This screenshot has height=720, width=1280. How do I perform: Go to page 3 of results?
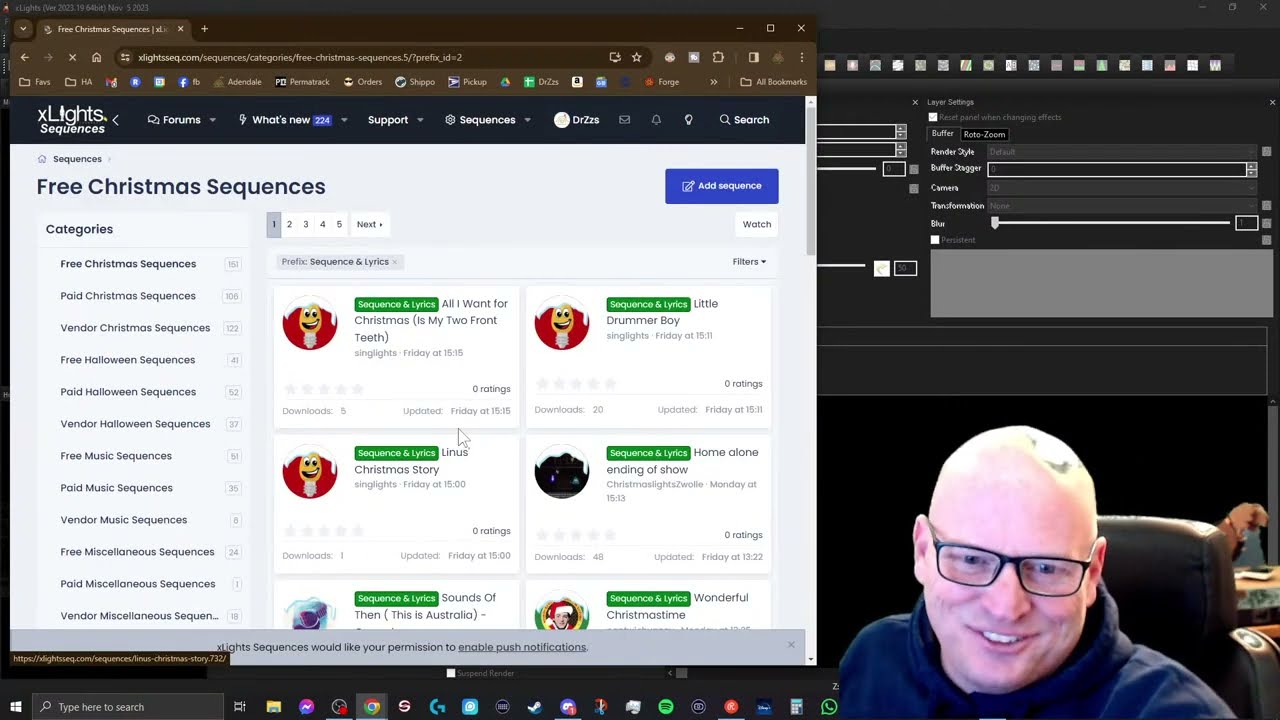[306, 224]
